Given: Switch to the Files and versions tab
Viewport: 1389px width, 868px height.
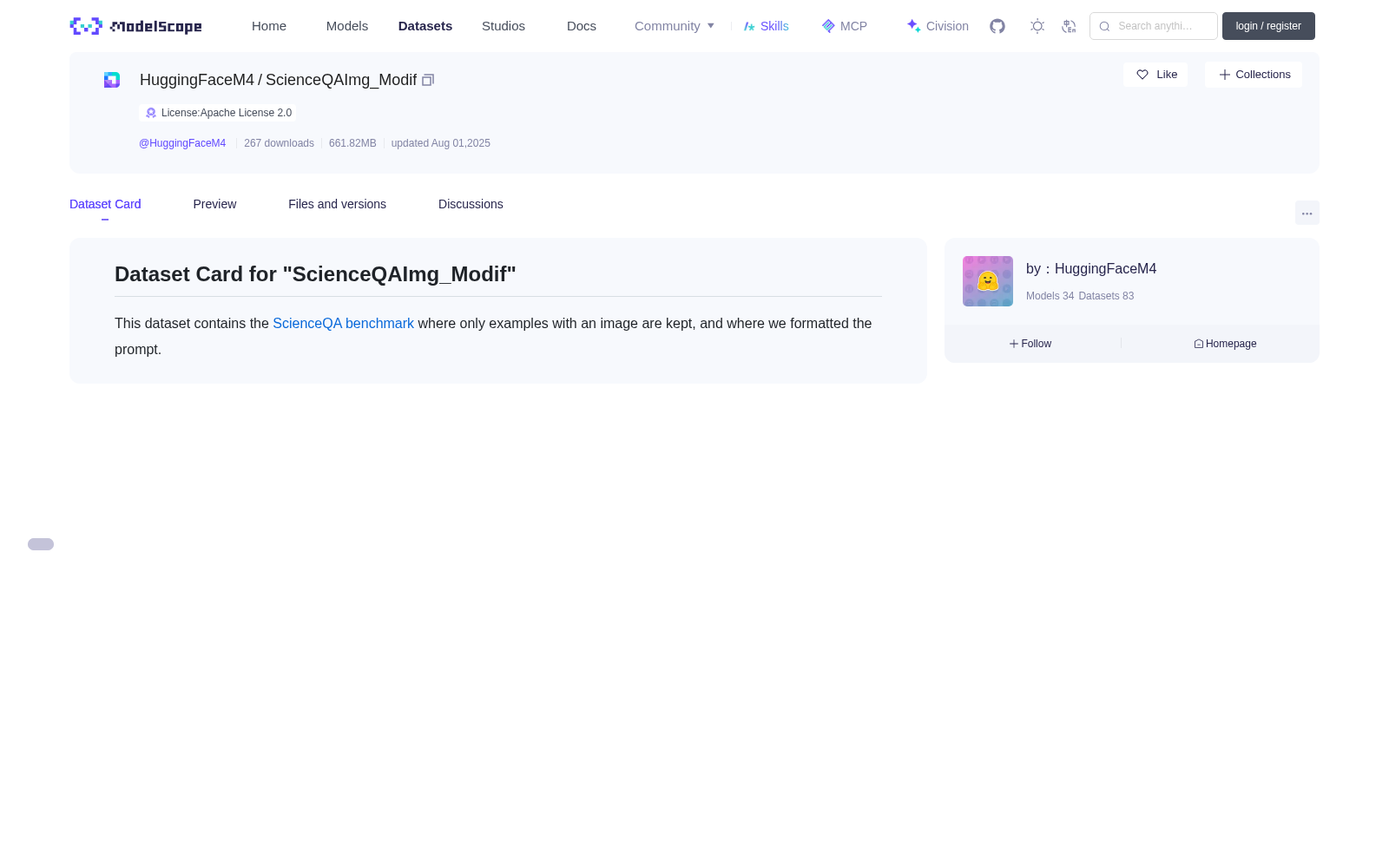Looking at the screenshot, I should pos(337,204).
